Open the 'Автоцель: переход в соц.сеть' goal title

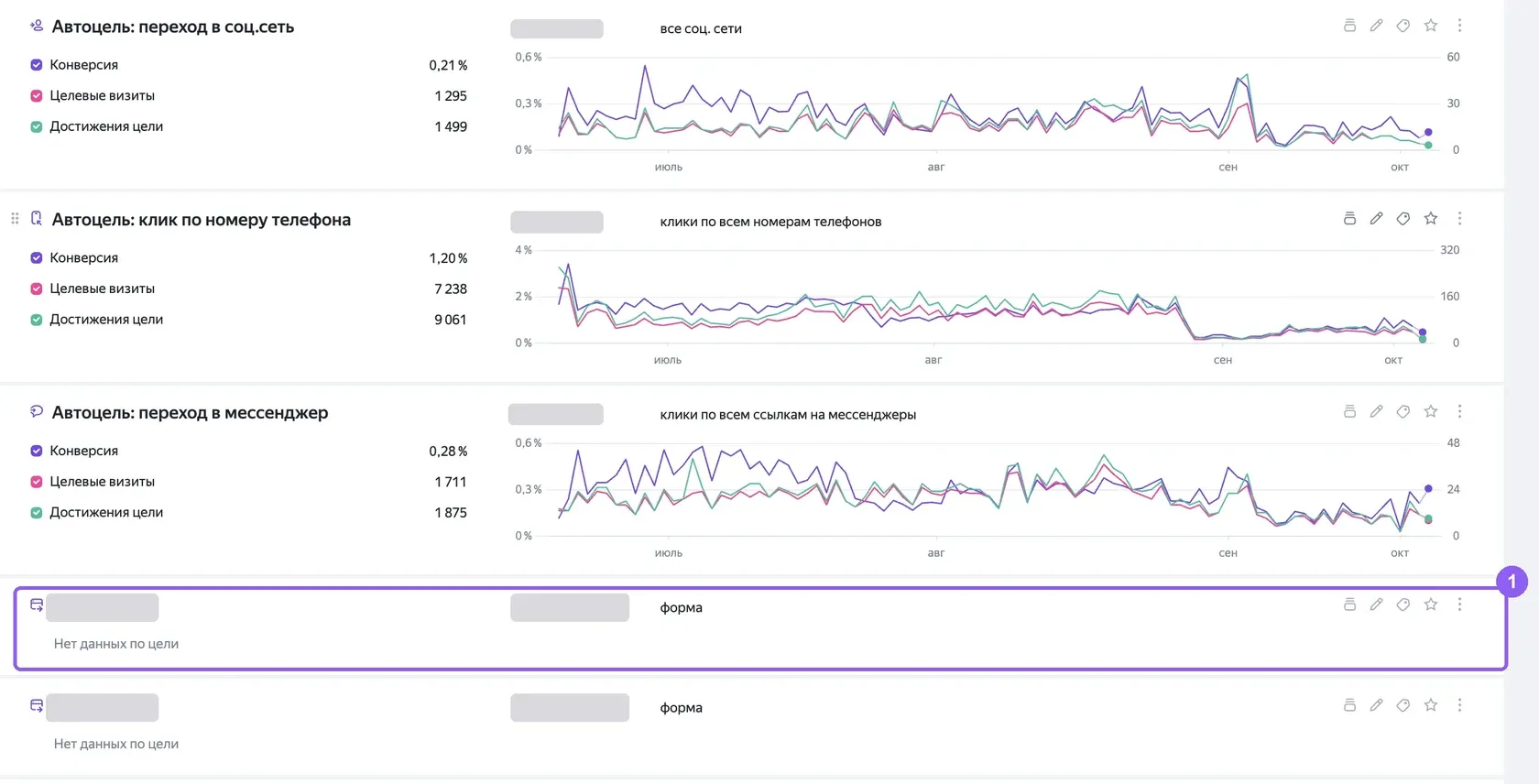click(x=173, y=27)
